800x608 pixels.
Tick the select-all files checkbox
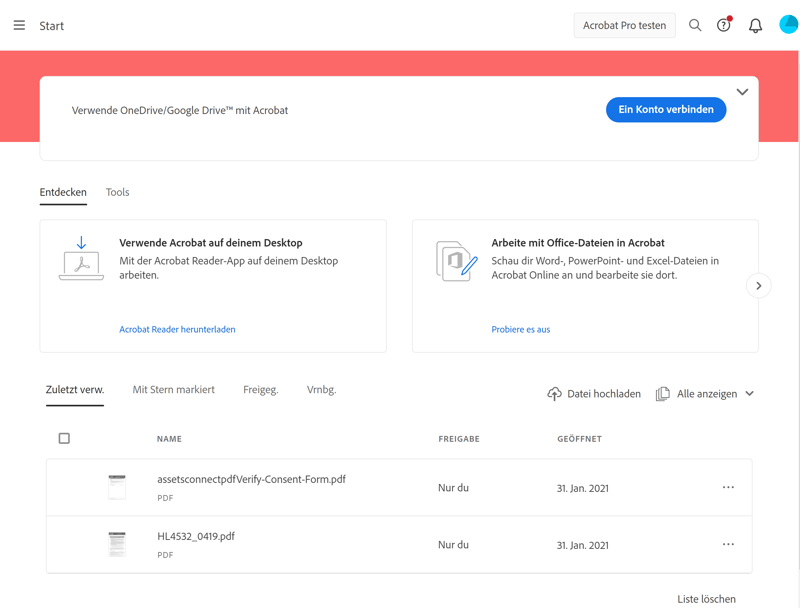64,439
